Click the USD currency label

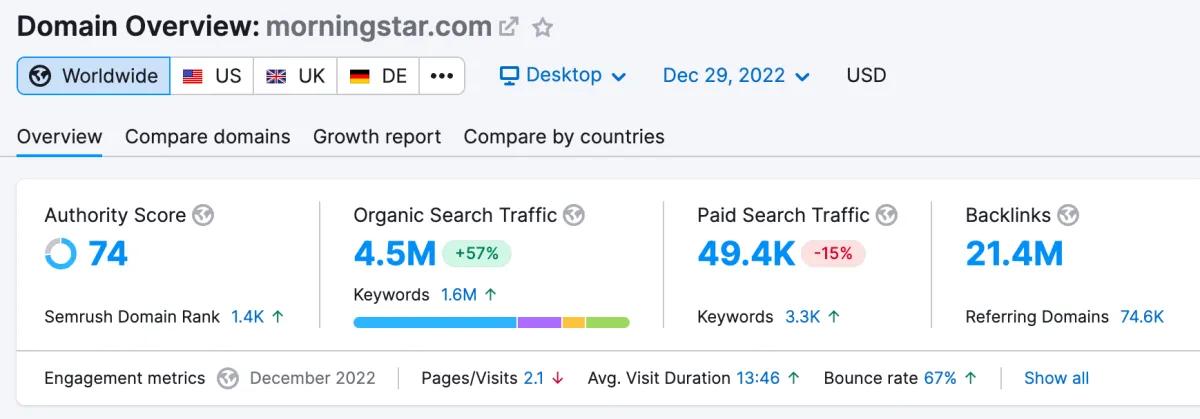click(x=866, y=76)
